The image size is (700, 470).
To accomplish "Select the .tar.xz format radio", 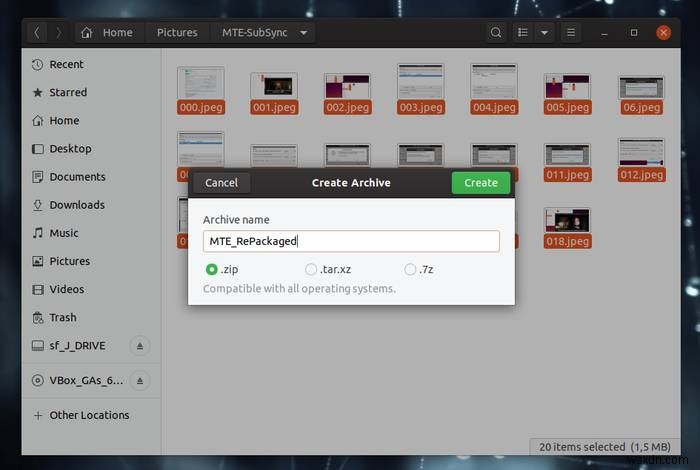I will [x=311, y=270].
